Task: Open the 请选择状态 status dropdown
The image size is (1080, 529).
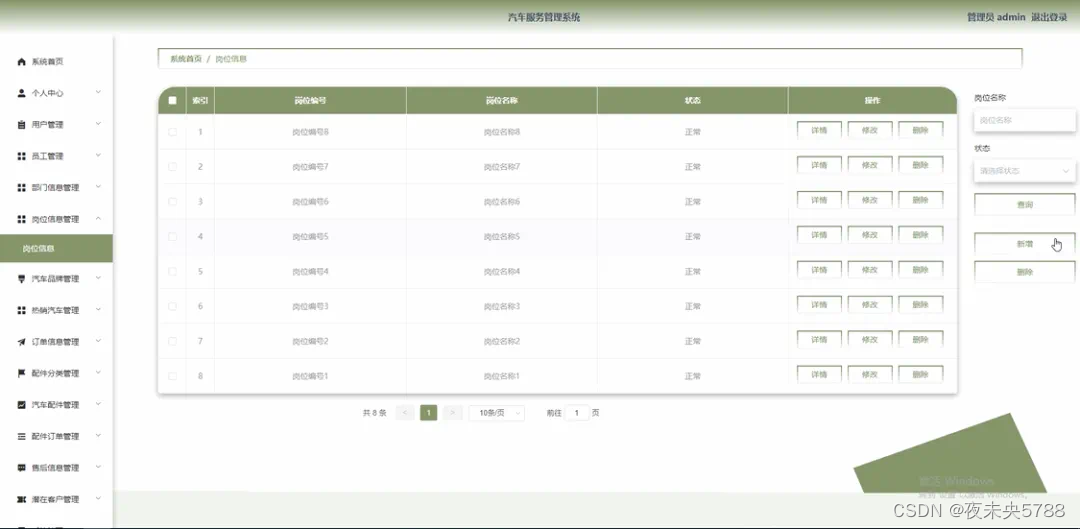Action: pos(1024,170)
